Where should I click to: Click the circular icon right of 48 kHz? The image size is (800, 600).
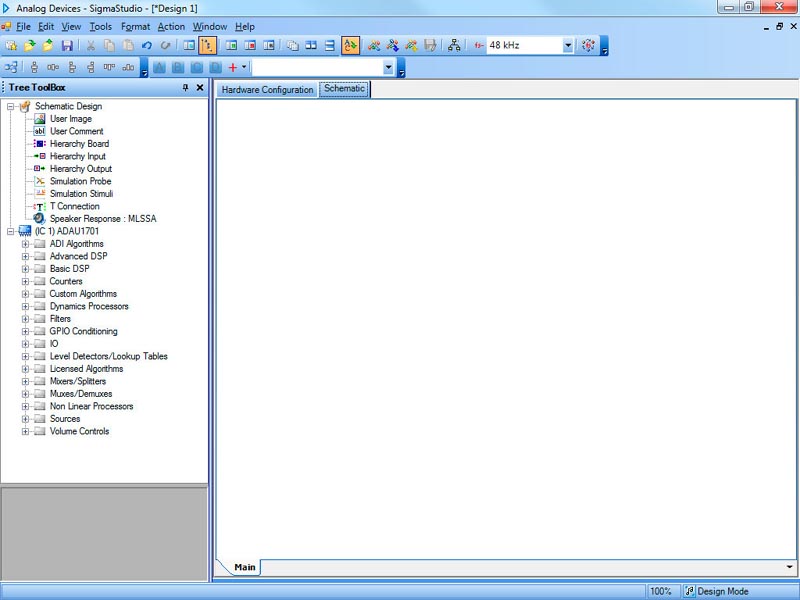click(588, 45)
